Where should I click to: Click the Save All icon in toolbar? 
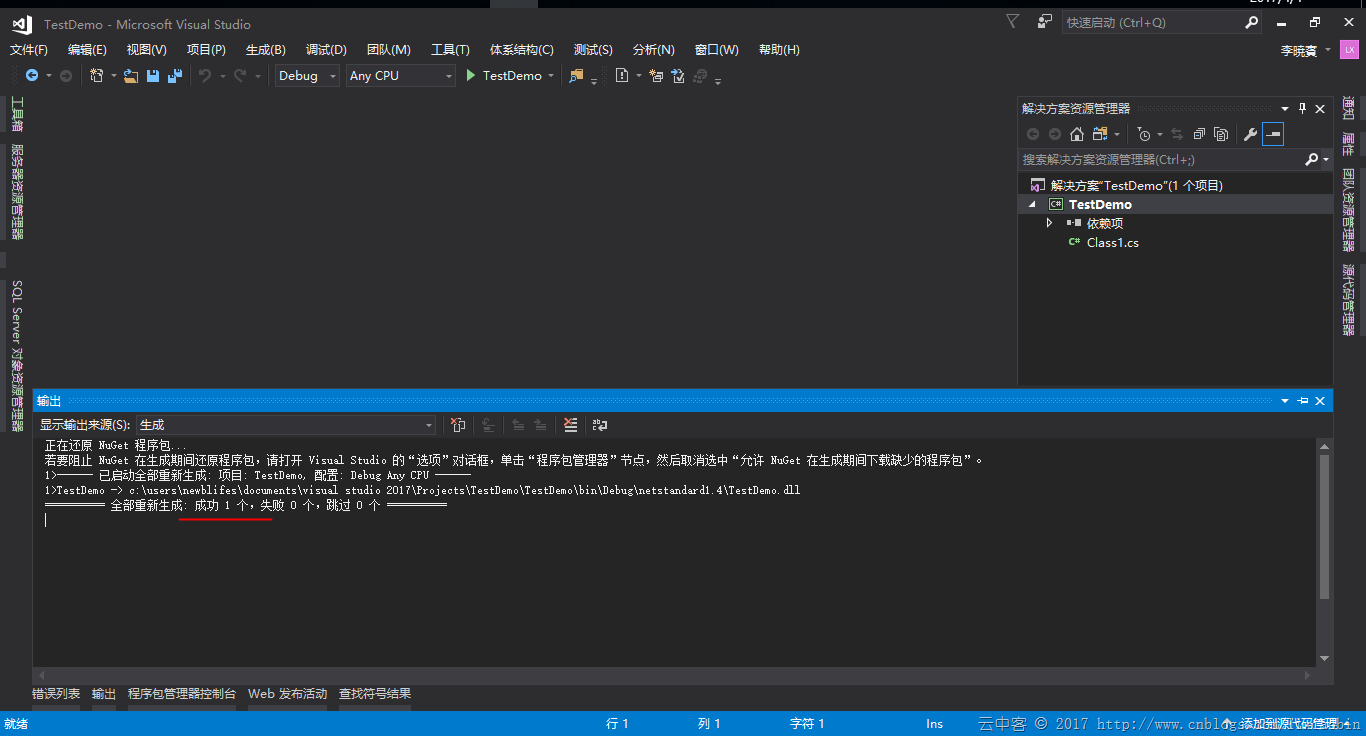point(175,76)
